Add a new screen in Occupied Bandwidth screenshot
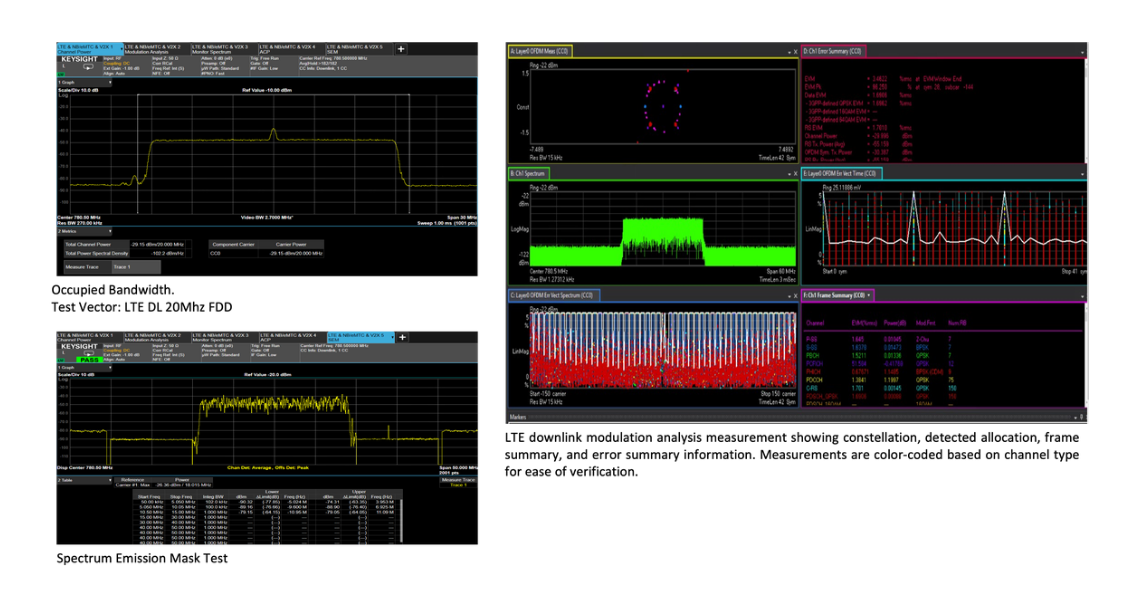This screenshot has width=1130, height=615. point(401,49)
